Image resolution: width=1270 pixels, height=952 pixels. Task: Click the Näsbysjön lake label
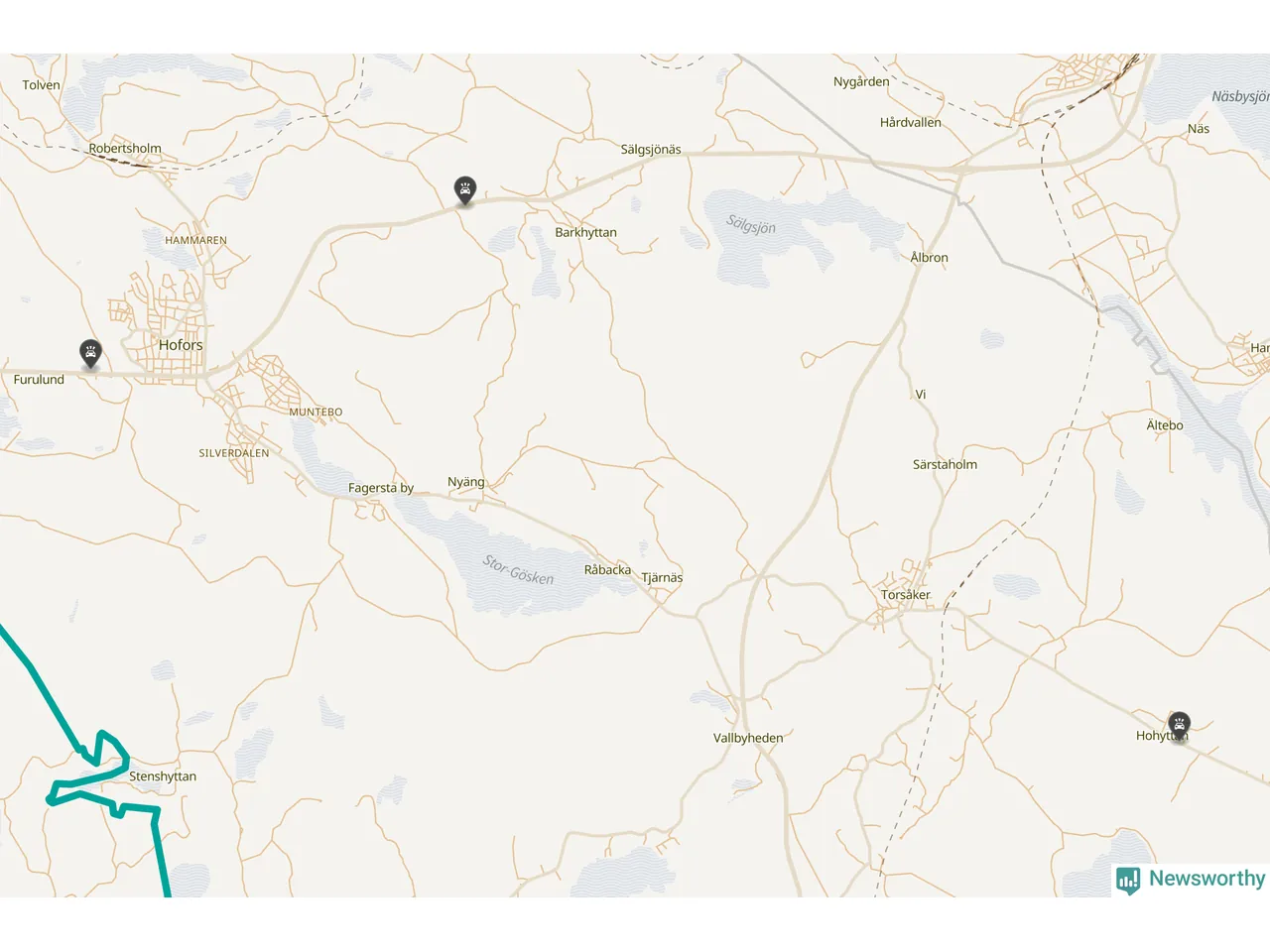tap(1240, 96)
